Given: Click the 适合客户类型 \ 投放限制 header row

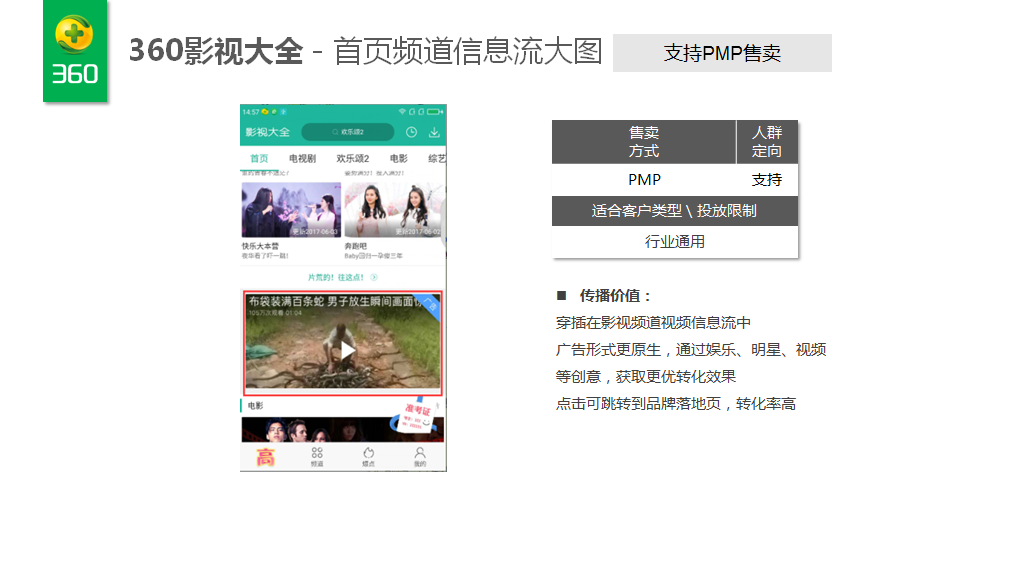Looking at the screenshot, I should [675, 211].
